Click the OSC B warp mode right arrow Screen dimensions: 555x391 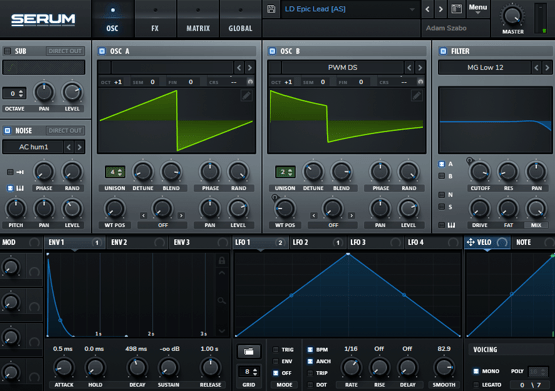click(x=351, y=215)
